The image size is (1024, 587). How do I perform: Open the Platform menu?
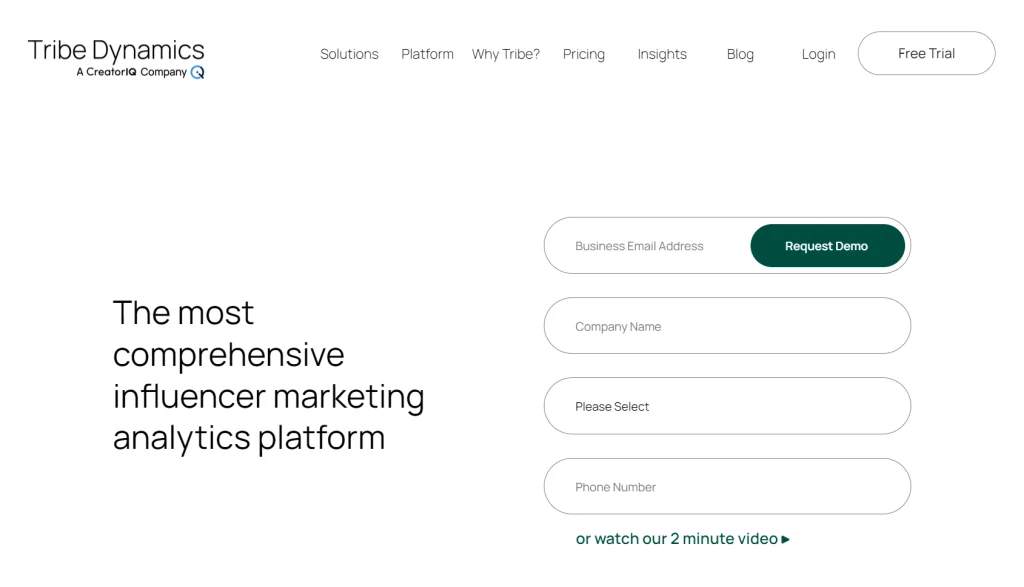[x=427, y=54]
